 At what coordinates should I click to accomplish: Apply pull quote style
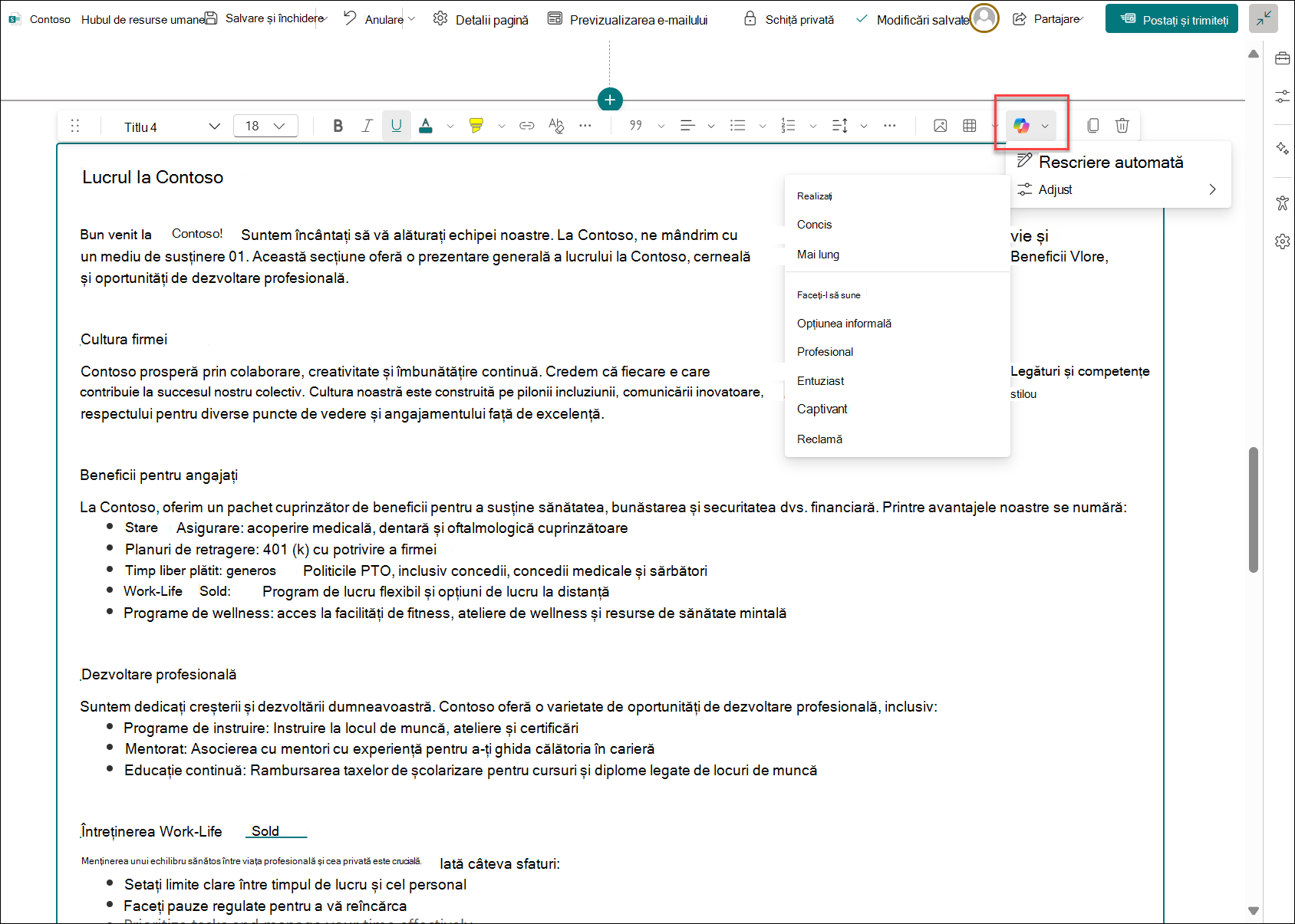pyautogui.click(x=636, y=126)
